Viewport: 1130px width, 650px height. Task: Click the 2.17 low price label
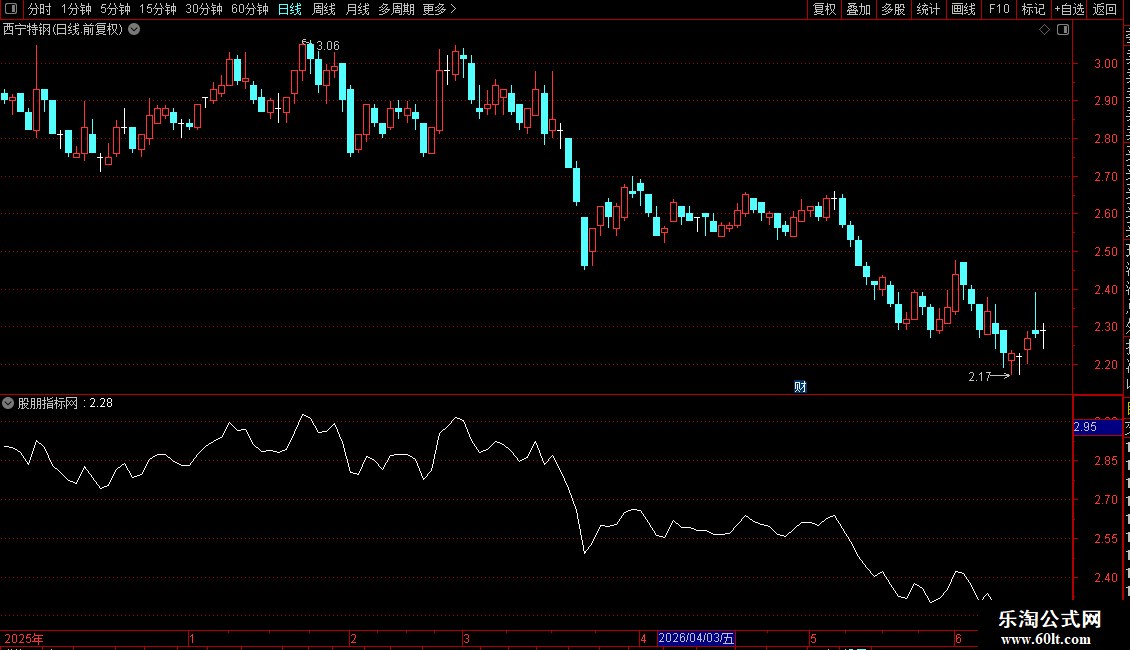pyautogui.click(x=979, y=377)
